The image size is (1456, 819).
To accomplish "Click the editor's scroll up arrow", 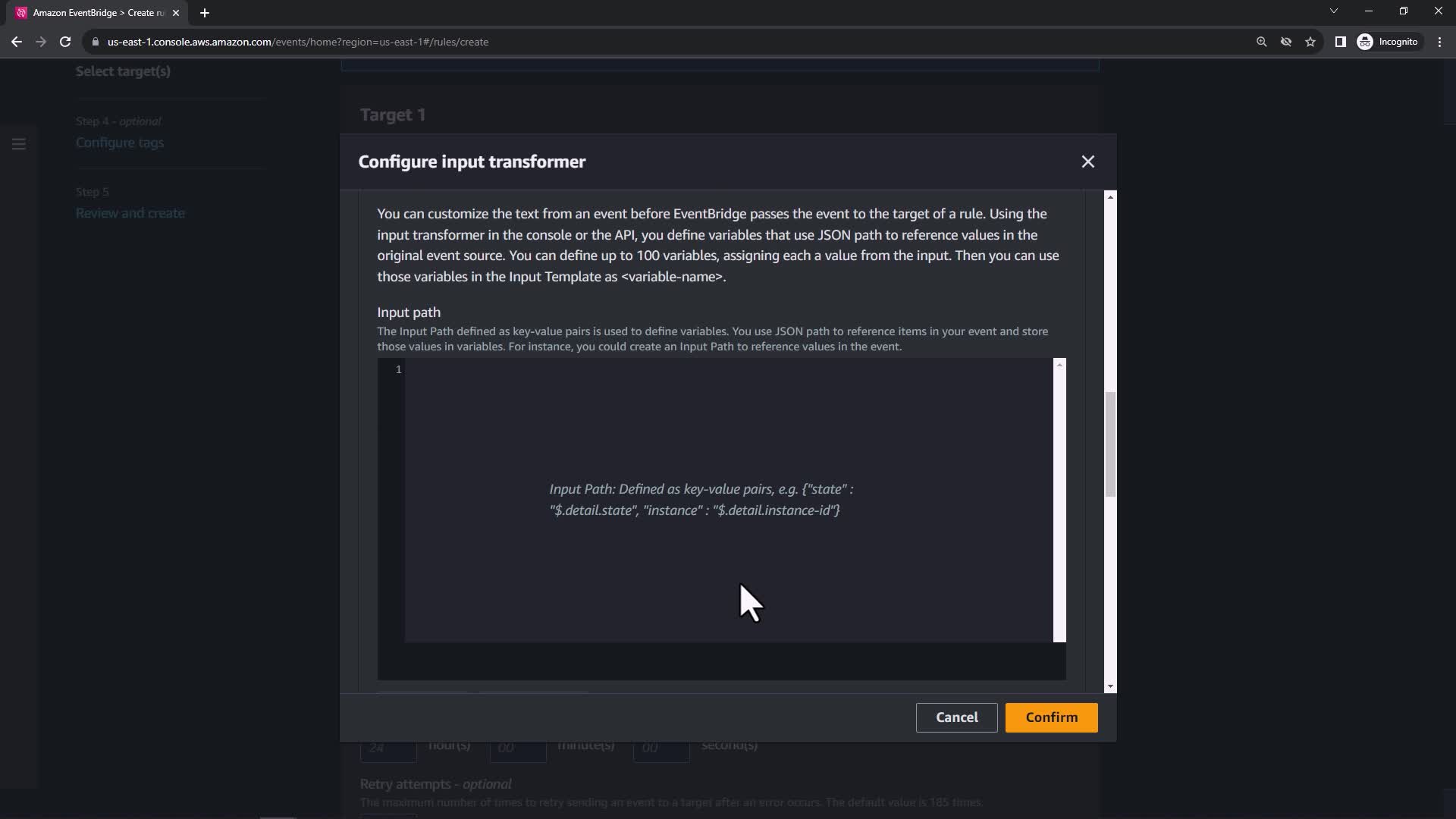I will pos(1059,366).
